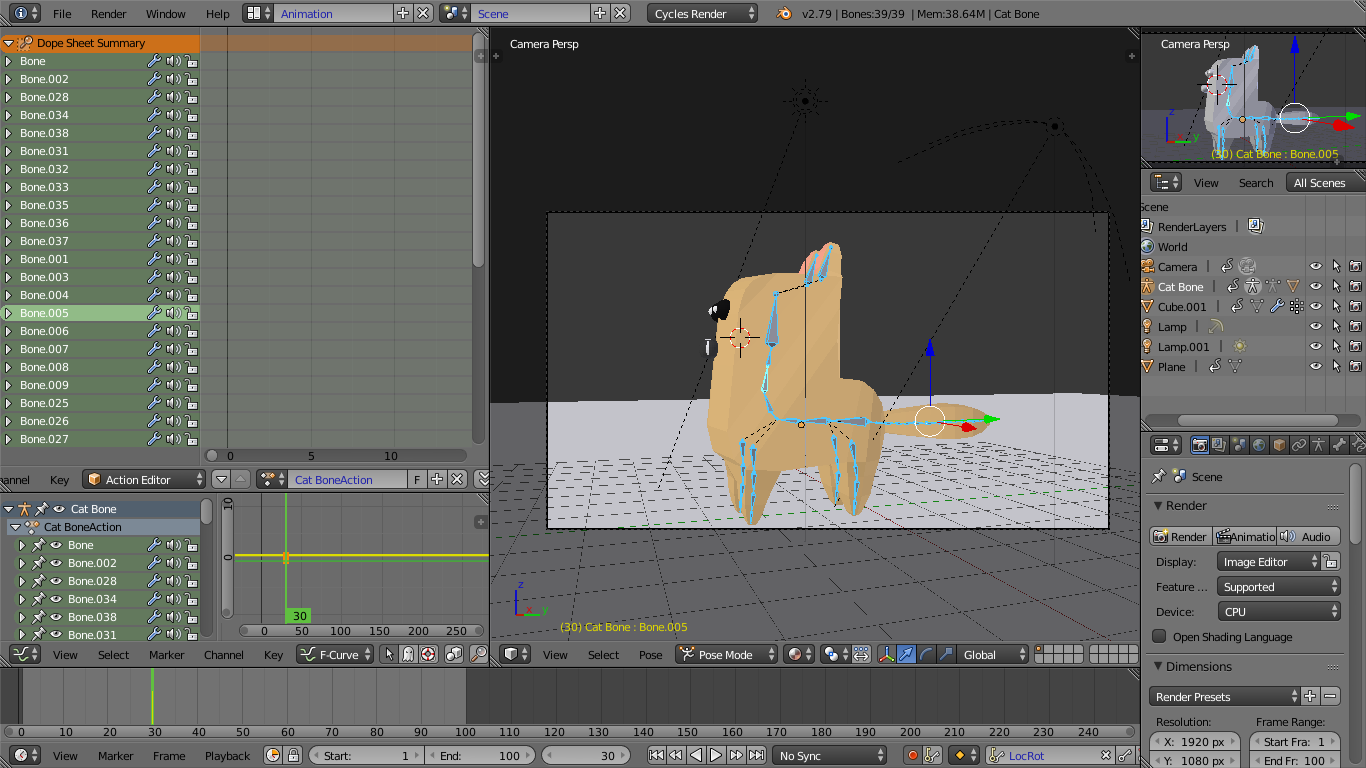Enable the translate manipulator in 3D view header
1366x768 pixels.
click(x=907, y=655)
